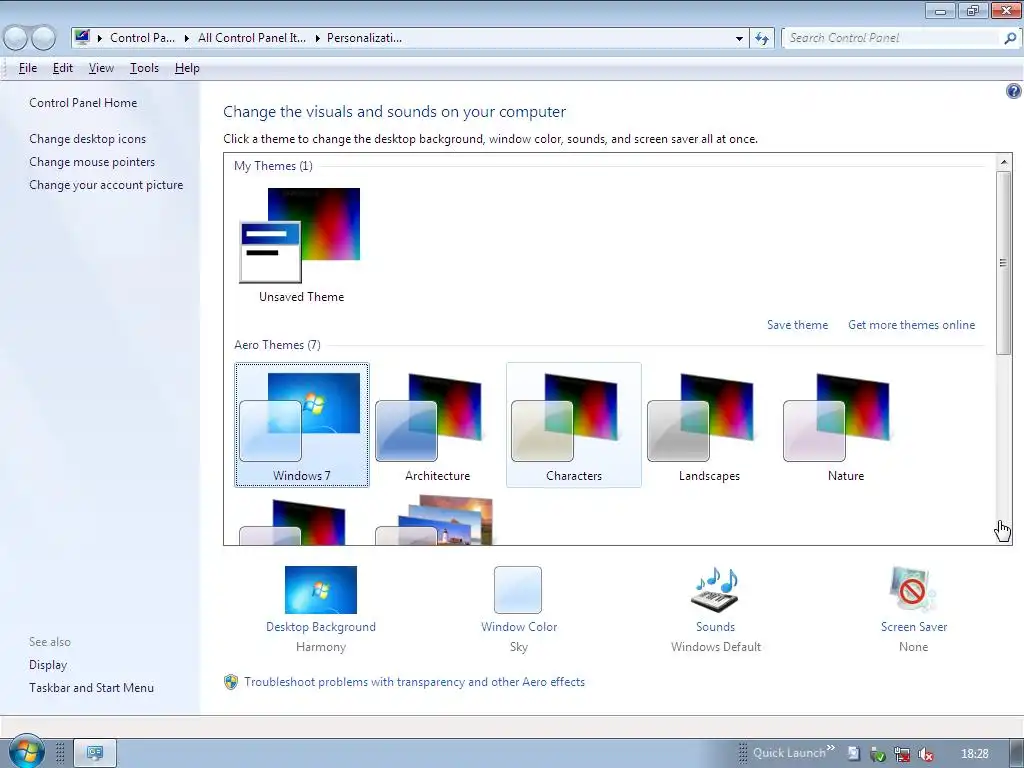The image size is (1024, 768).
Task: Open the Help menu
Action: [187, 68]
